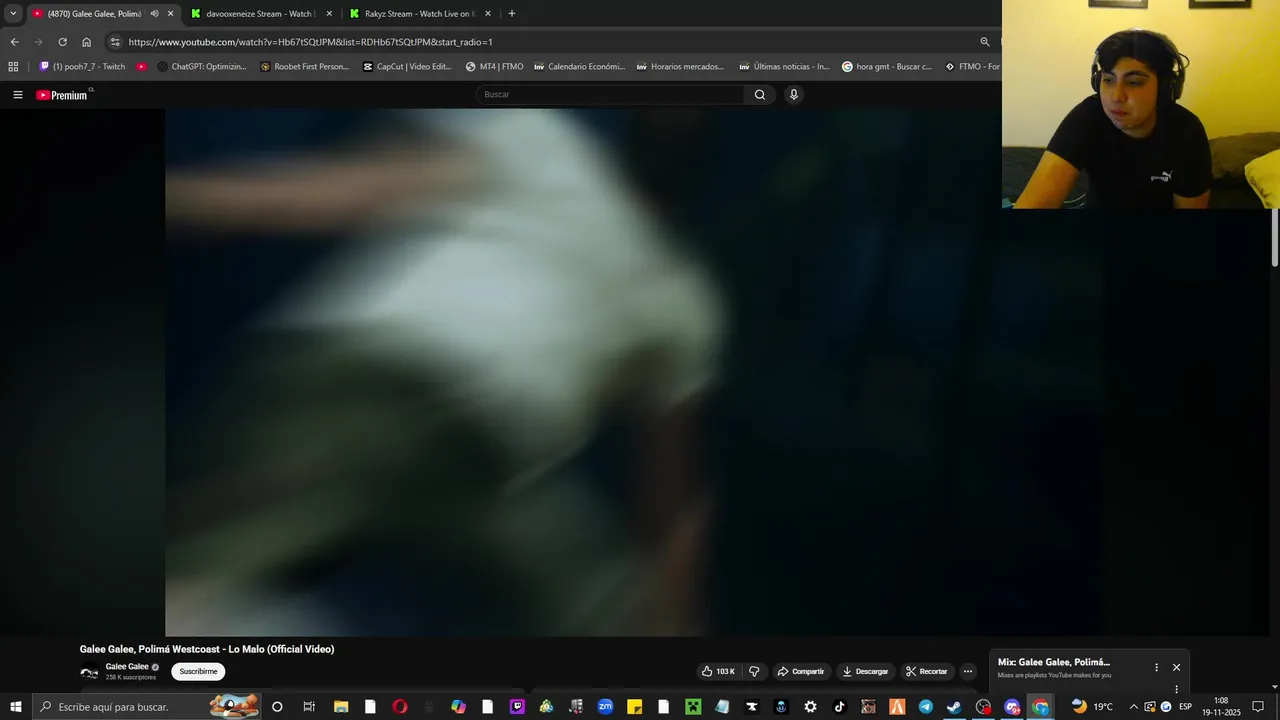Show hidden system tray icons chevron
Screen dimensions: 1280x720
point(1133,707)
